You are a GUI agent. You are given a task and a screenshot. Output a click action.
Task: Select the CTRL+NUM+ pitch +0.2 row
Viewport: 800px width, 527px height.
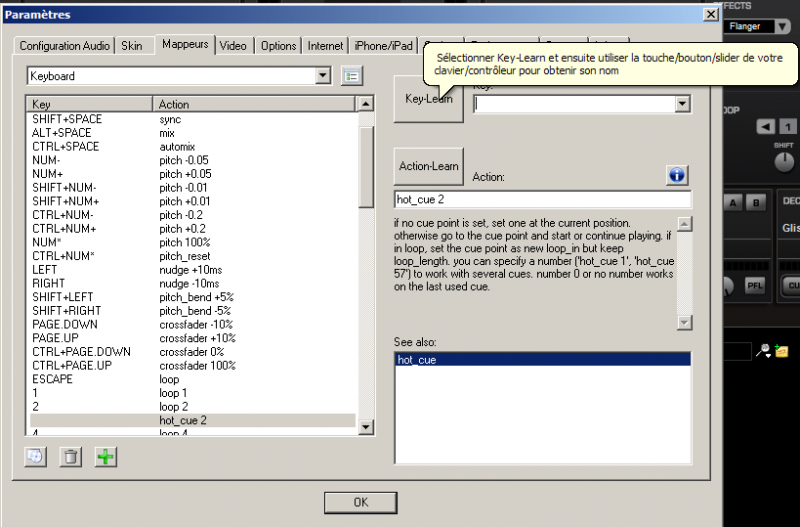[192, 229]
